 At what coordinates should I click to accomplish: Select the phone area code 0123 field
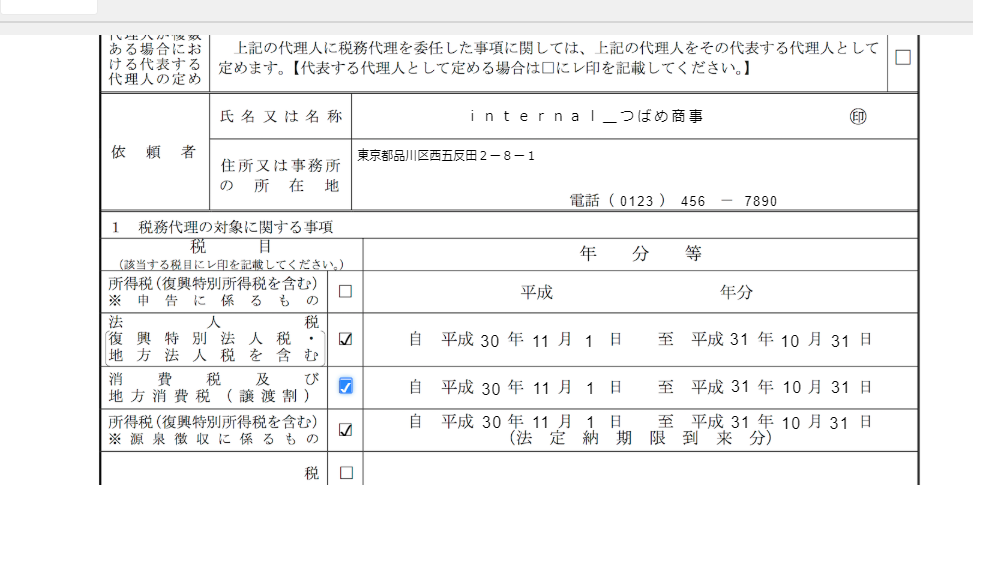(x=636, y=202)
